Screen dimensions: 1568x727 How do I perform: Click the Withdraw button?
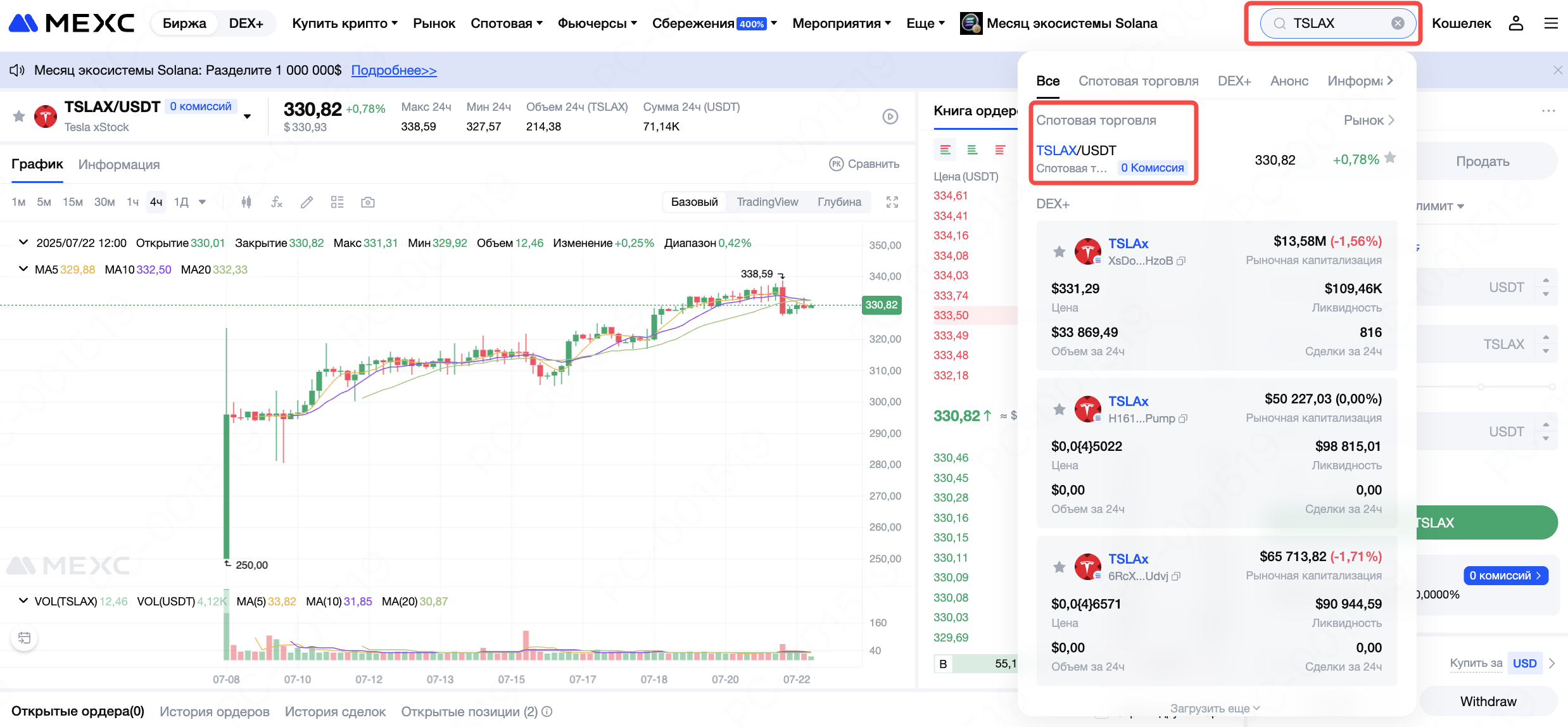click(1488, 702)
